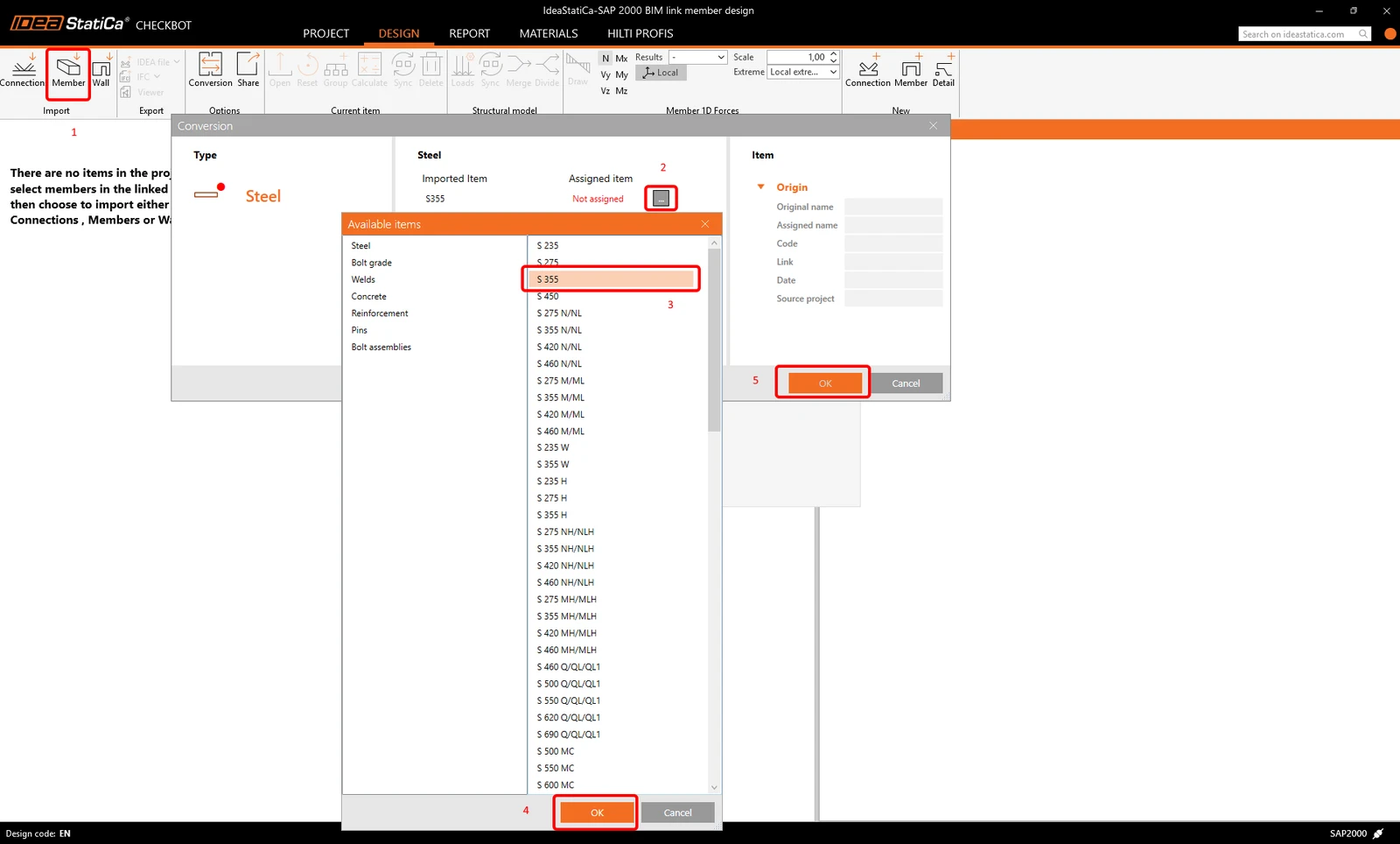Switch to the MATERIALS tab
The image size is (1400, 844).
tap(549, 34)
